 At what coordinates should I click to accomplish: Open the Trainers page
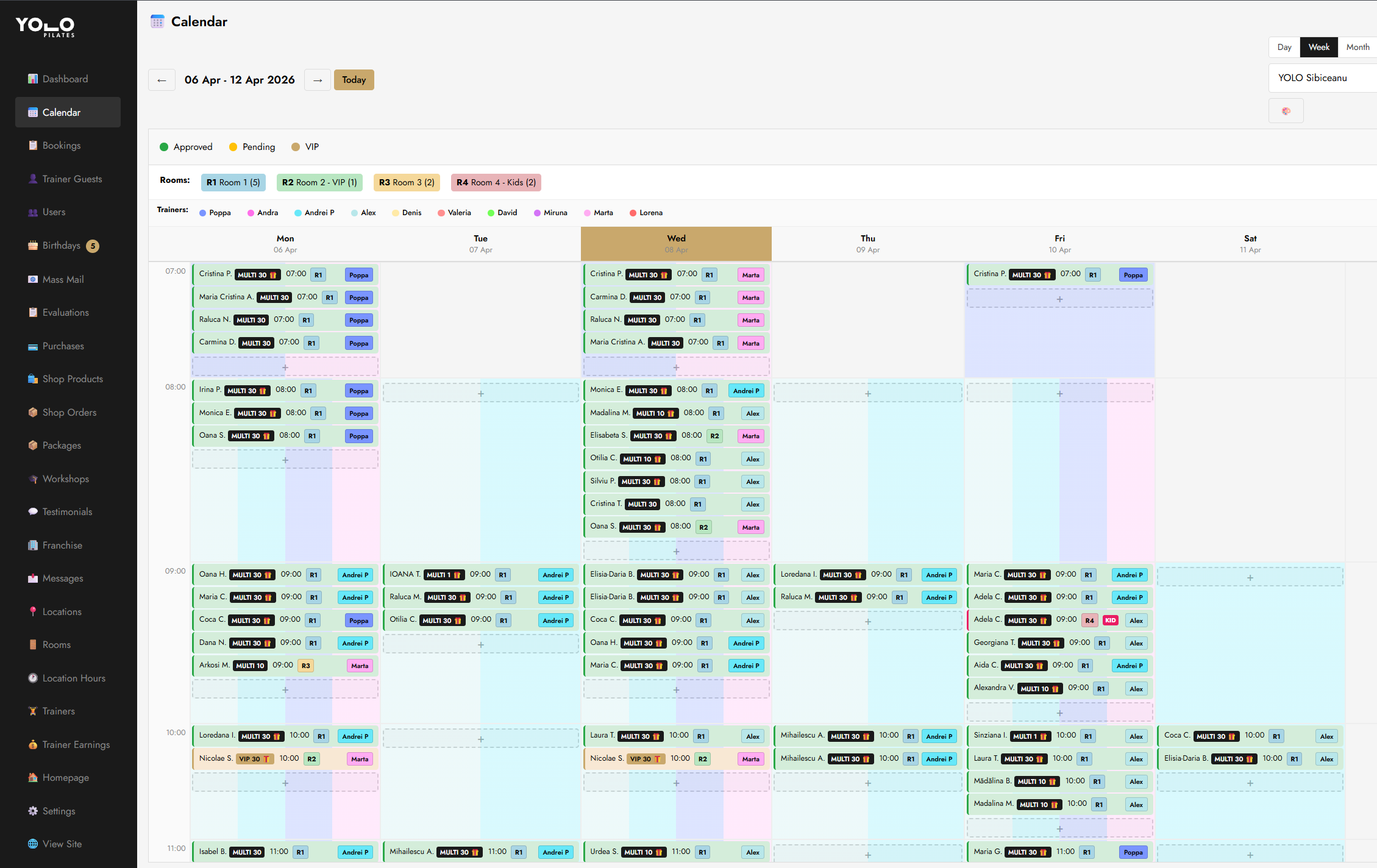pyautogui.click(x=59, y=711)
